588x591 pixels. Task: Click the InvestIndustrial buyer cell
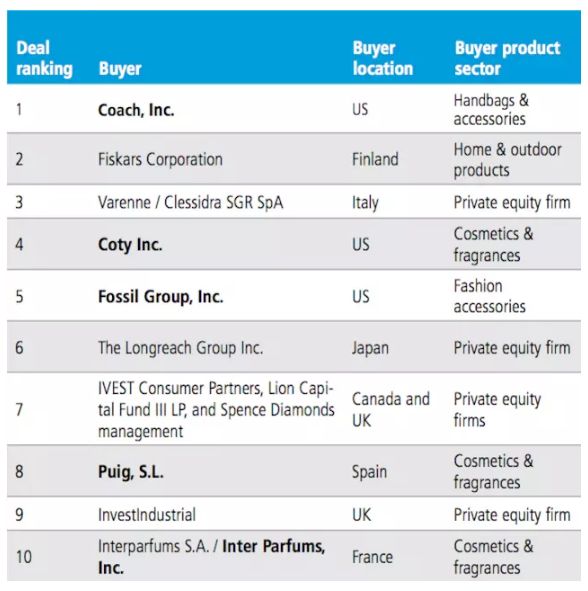pyautogui.click(x=147, y=515)
